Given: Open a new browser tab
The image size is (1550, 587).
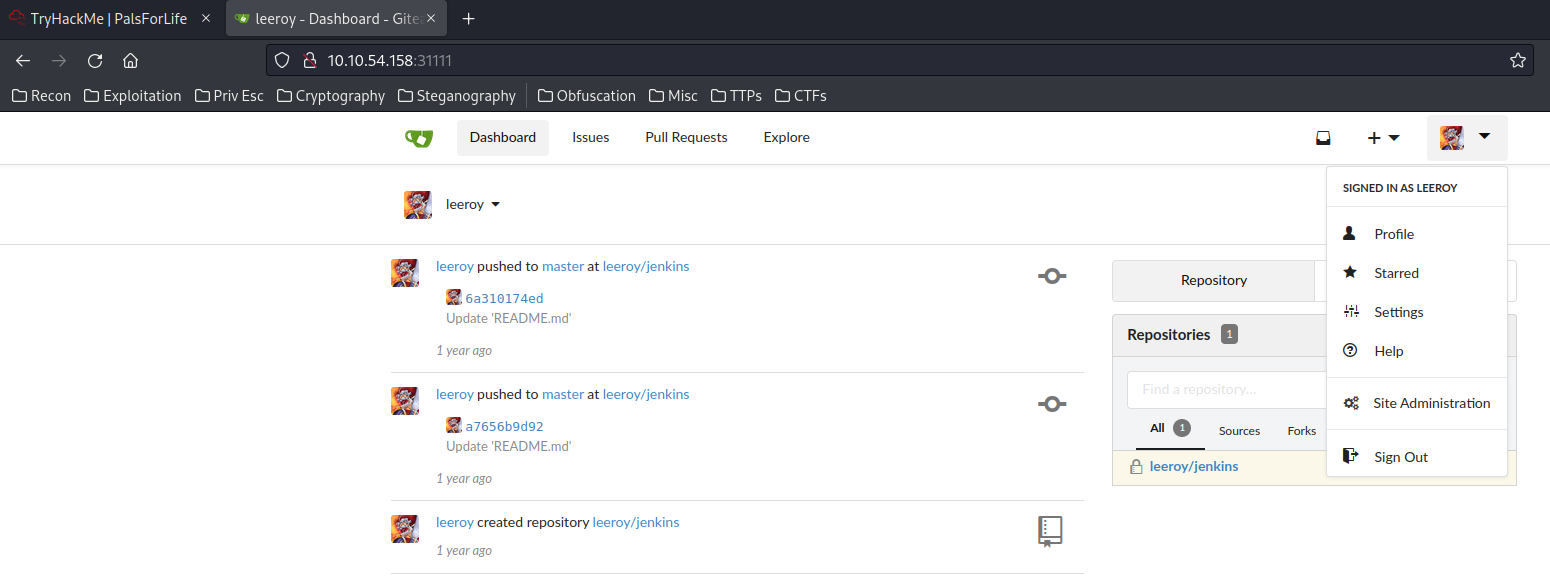Looking at the screenshot, I should [468, 18].
